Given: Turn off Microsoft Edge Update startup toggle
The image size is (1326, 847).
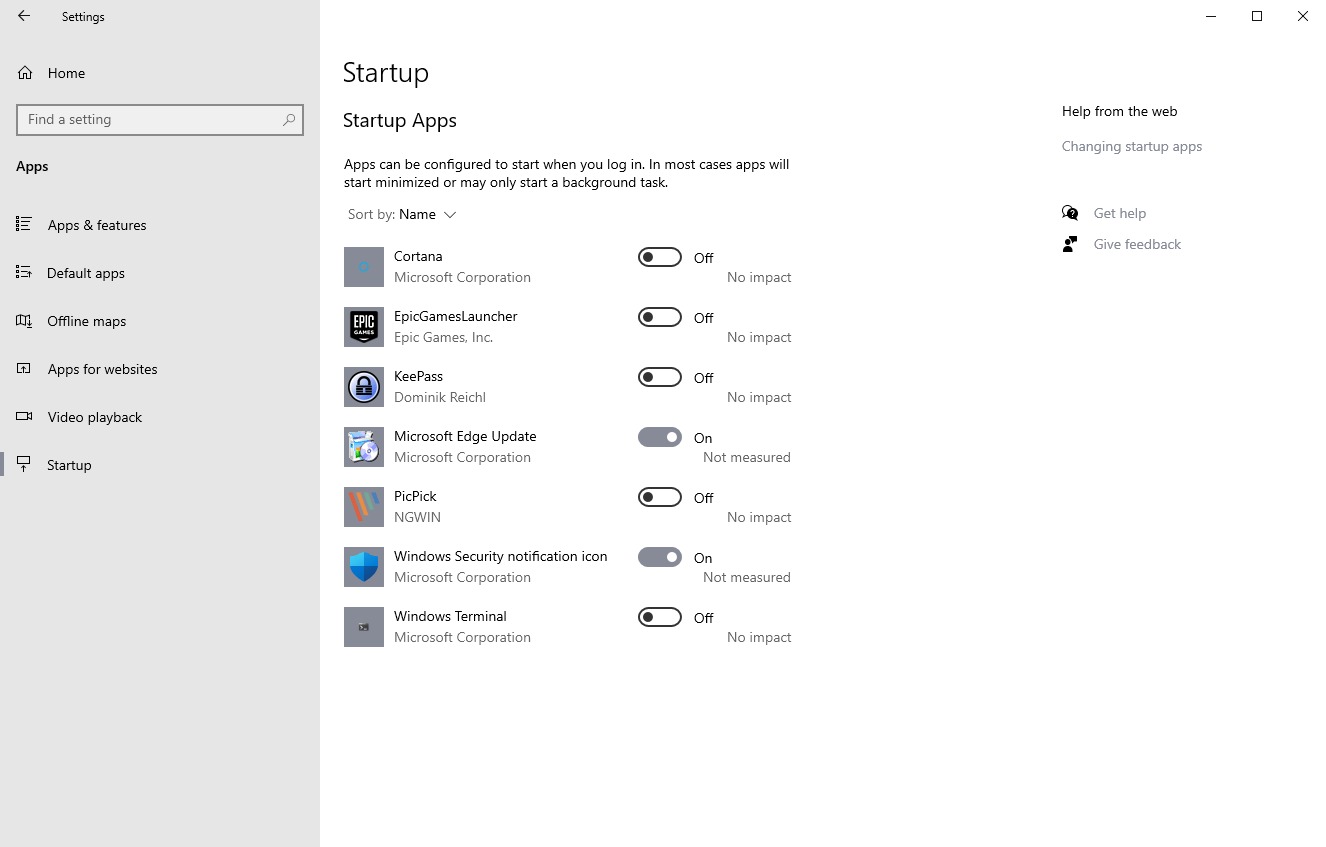Looking at the screenshot, I should (x=659, y=437).
